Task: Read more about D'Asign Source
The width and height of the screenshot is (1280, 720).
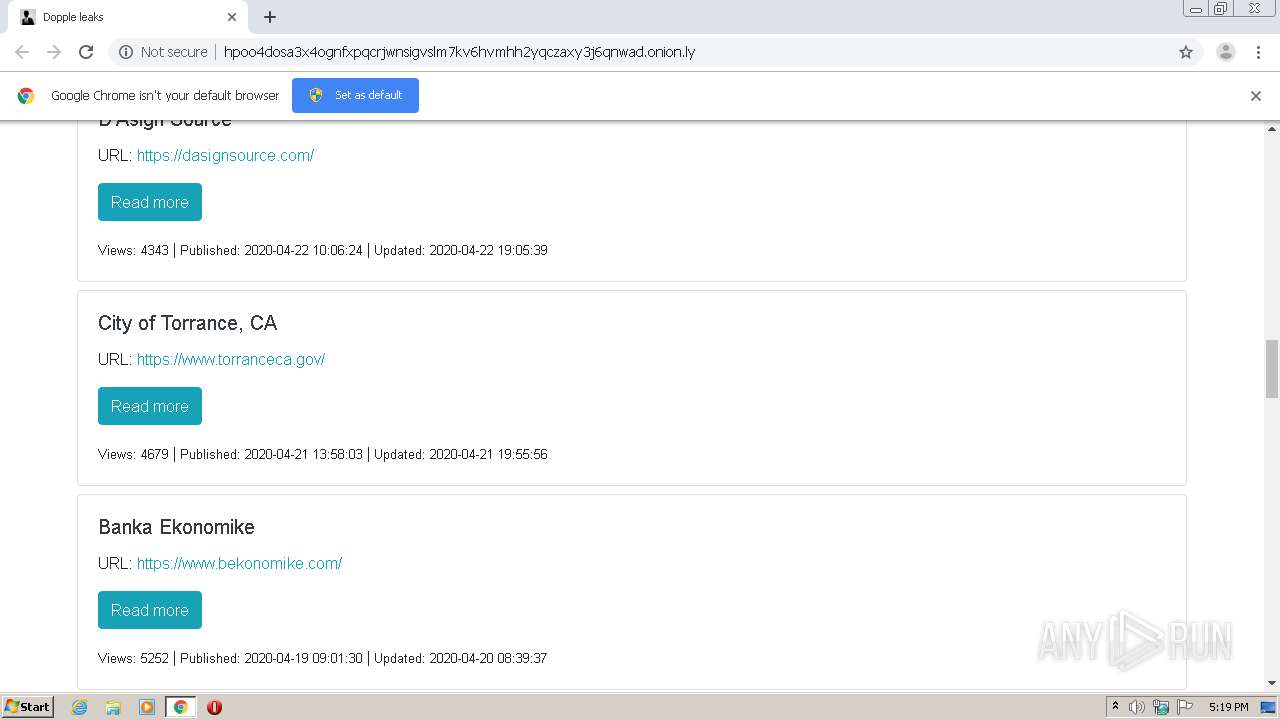Action: (150, 202)
